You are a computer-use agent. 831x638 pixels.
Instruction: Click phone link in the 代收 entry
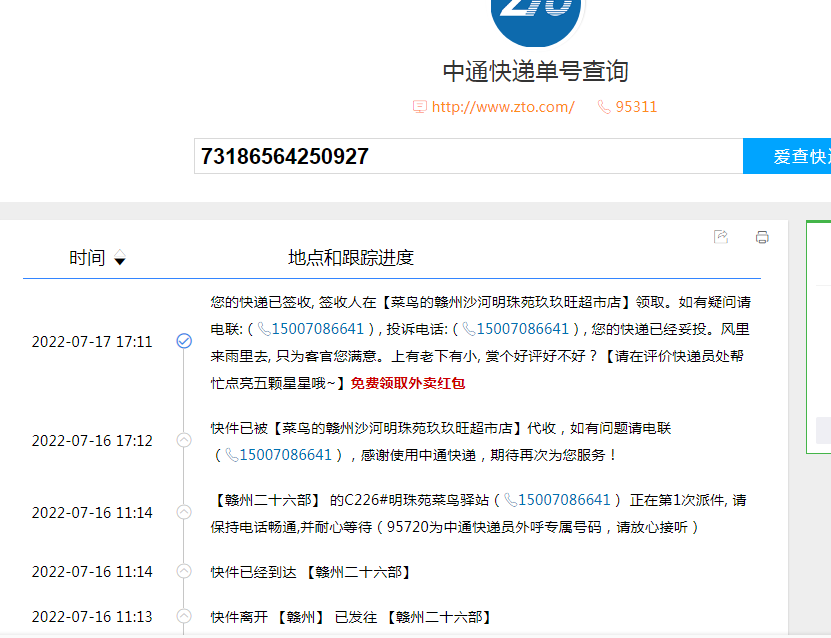coord(285,455)
